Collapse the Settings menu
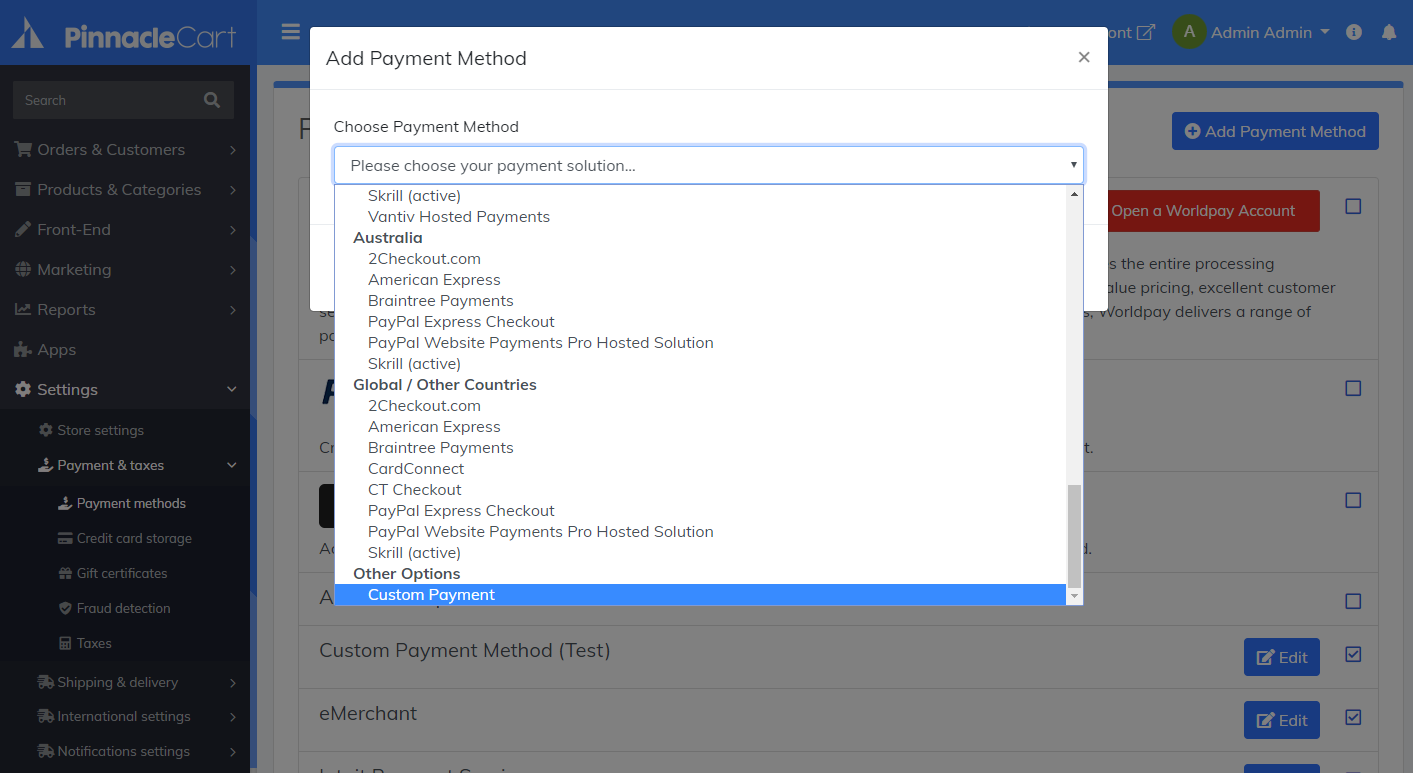The width and height of the screenshot is (1413, 773). (x=125, y=389)
